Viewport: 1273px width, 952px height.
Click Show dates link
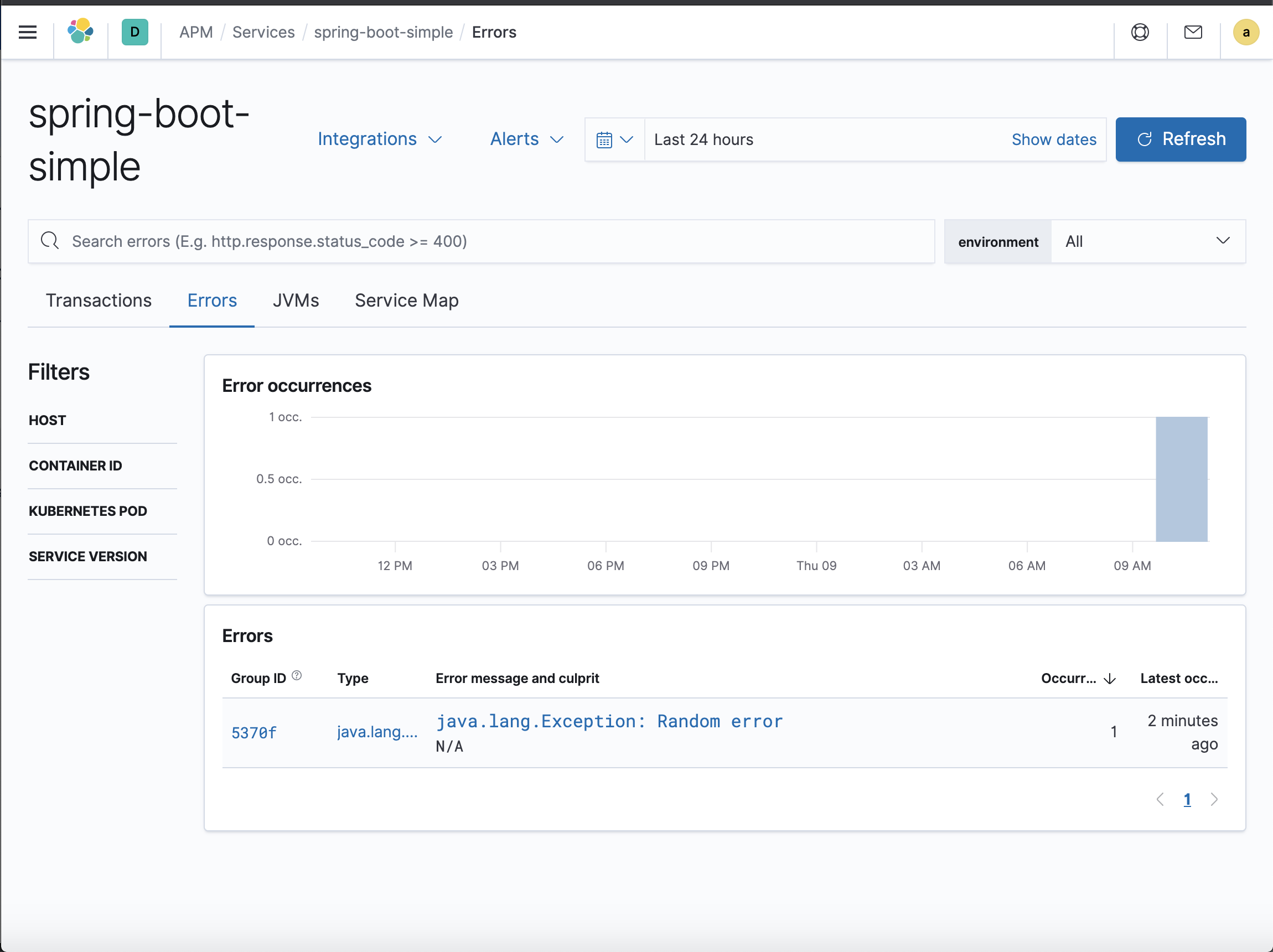coord(1054,140)
